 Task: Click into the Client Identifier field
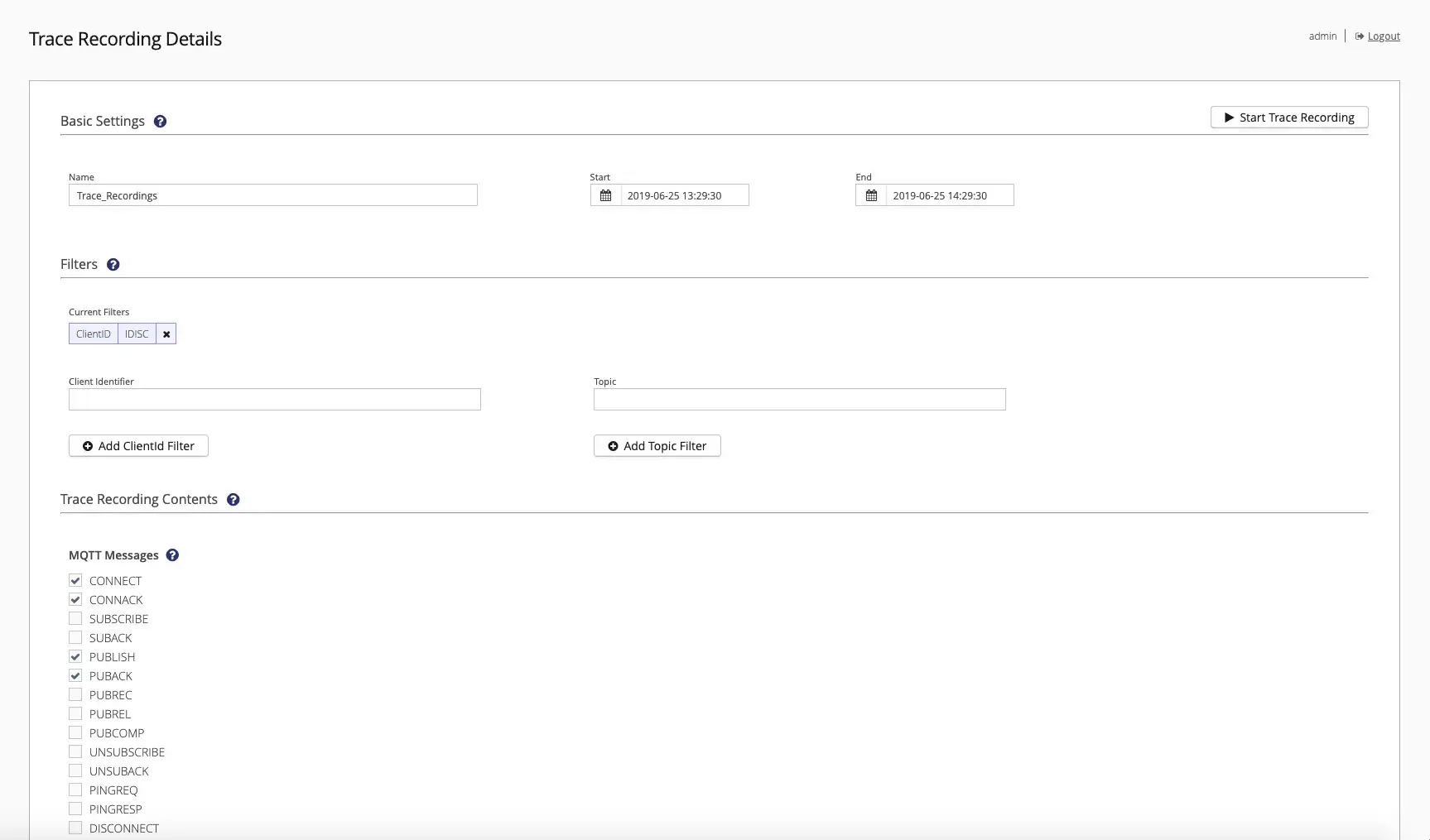275,400
